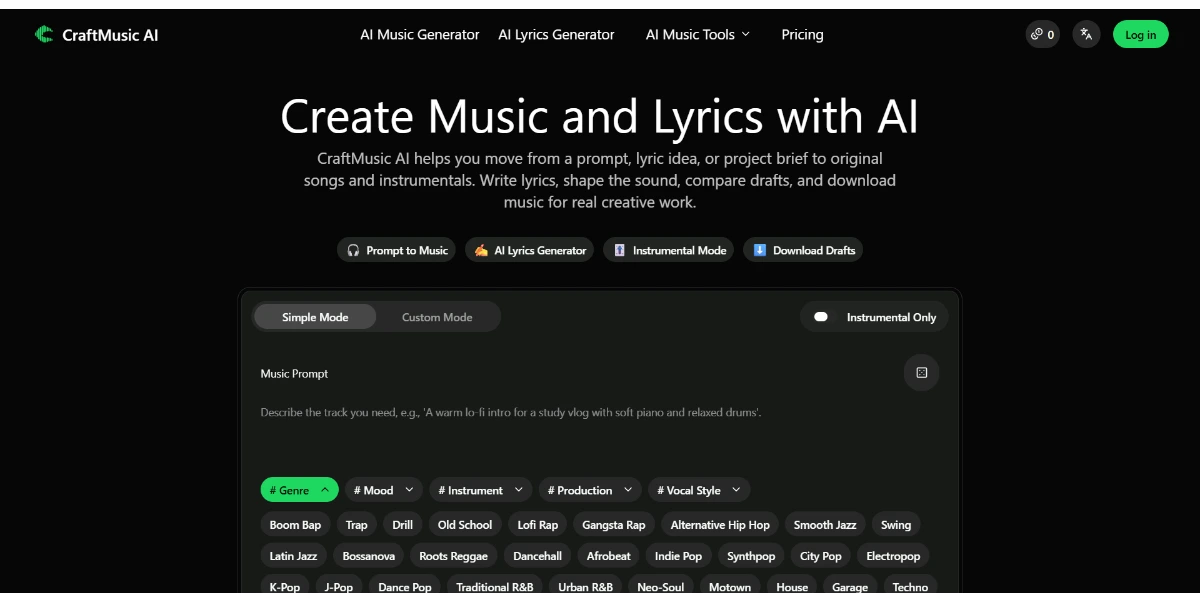Open the AI Music Tools dropdown menu
The height and width of the screenshot is (602, 1200).
click(x=697, y=34)
